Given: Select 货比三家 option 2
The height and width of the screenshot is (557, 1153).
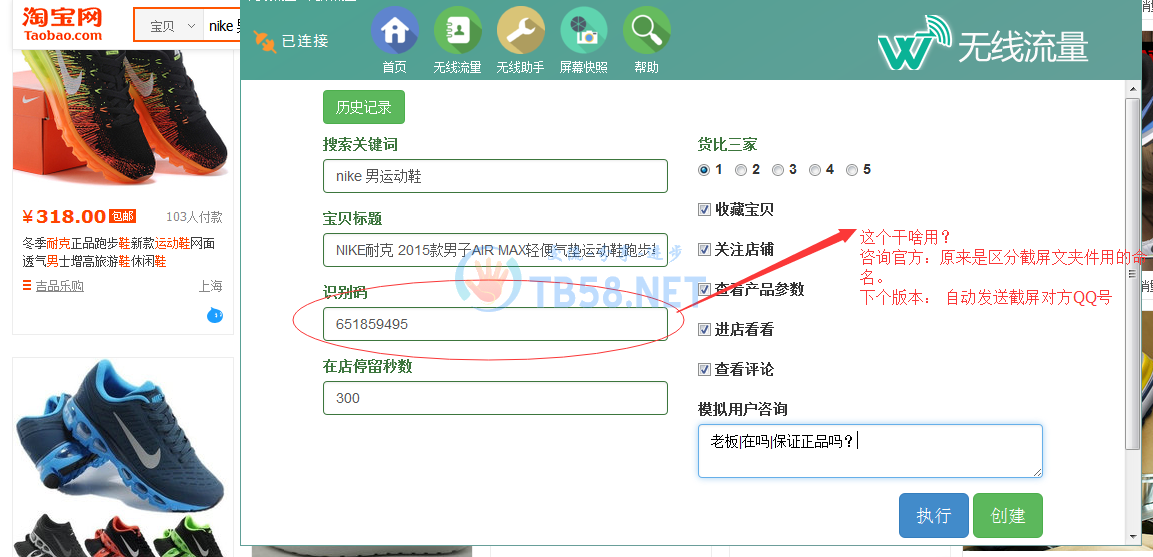Looking at the screenshot, I should pos(740,170).
